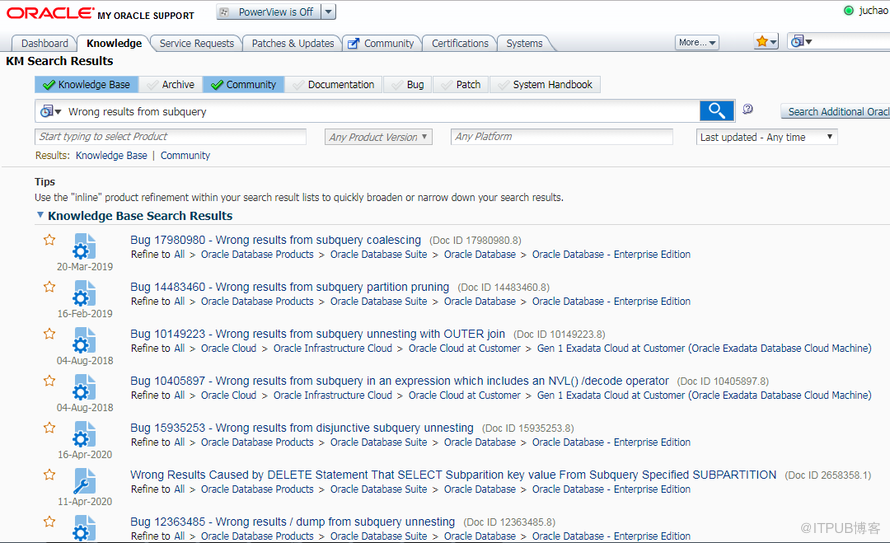Open the Systems tab

pyautogui.click(x=524, y=43)
